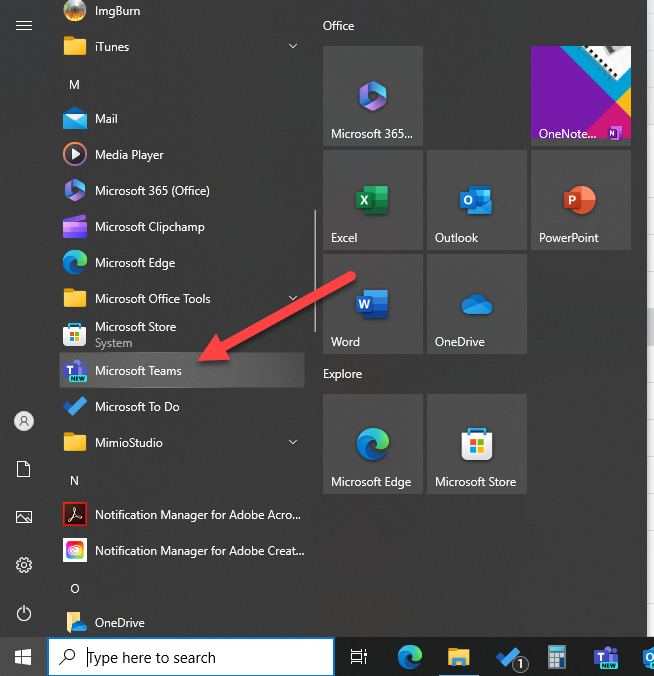Image resolution: width=654 pixels, height=676 pixels.
Task: Open the PowerPoint tile
Action: pyautogui.click(x=580, y=200)
